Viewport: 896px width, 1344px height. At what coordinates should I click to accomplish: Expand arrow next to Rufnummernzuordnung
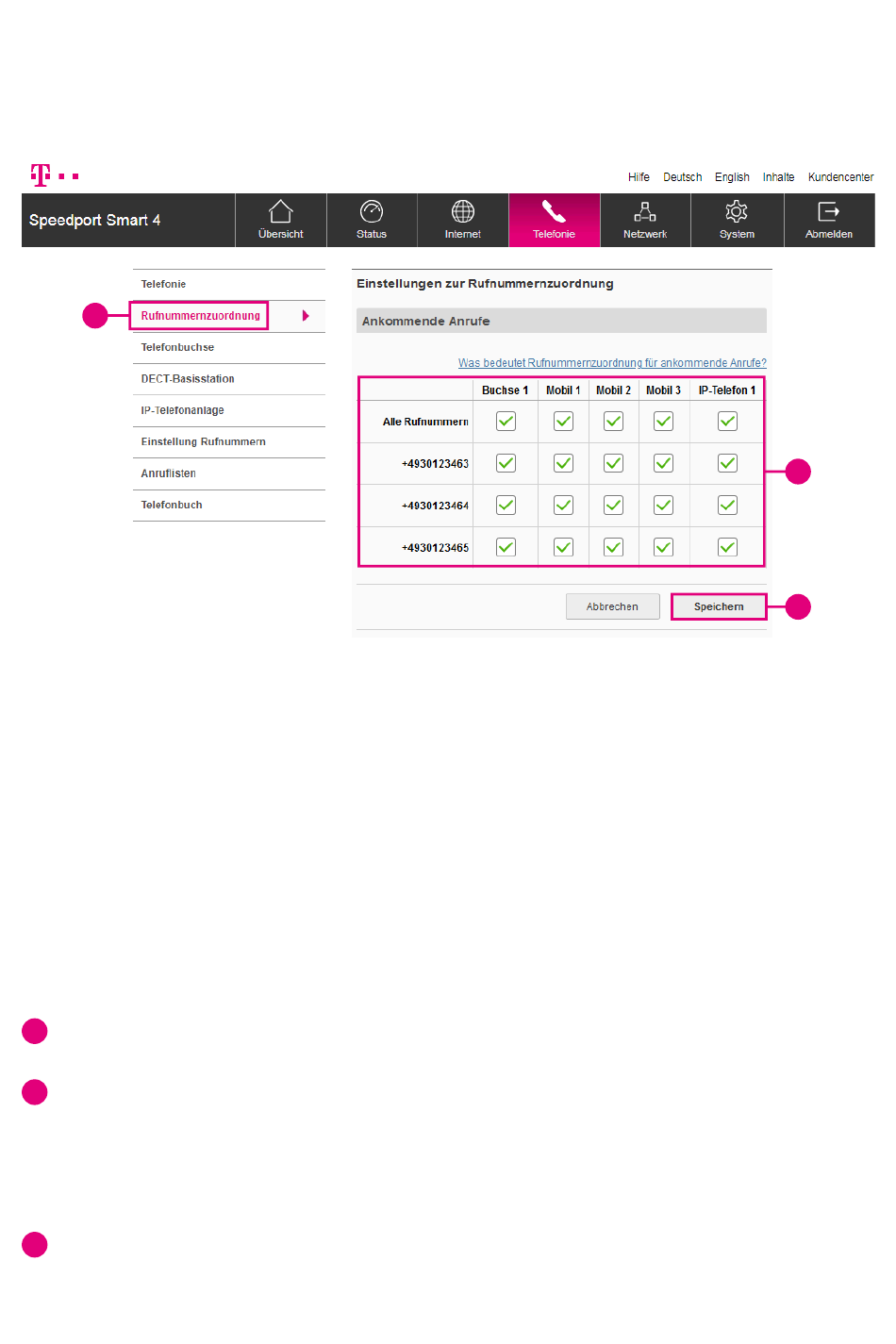tap(306, 316)
